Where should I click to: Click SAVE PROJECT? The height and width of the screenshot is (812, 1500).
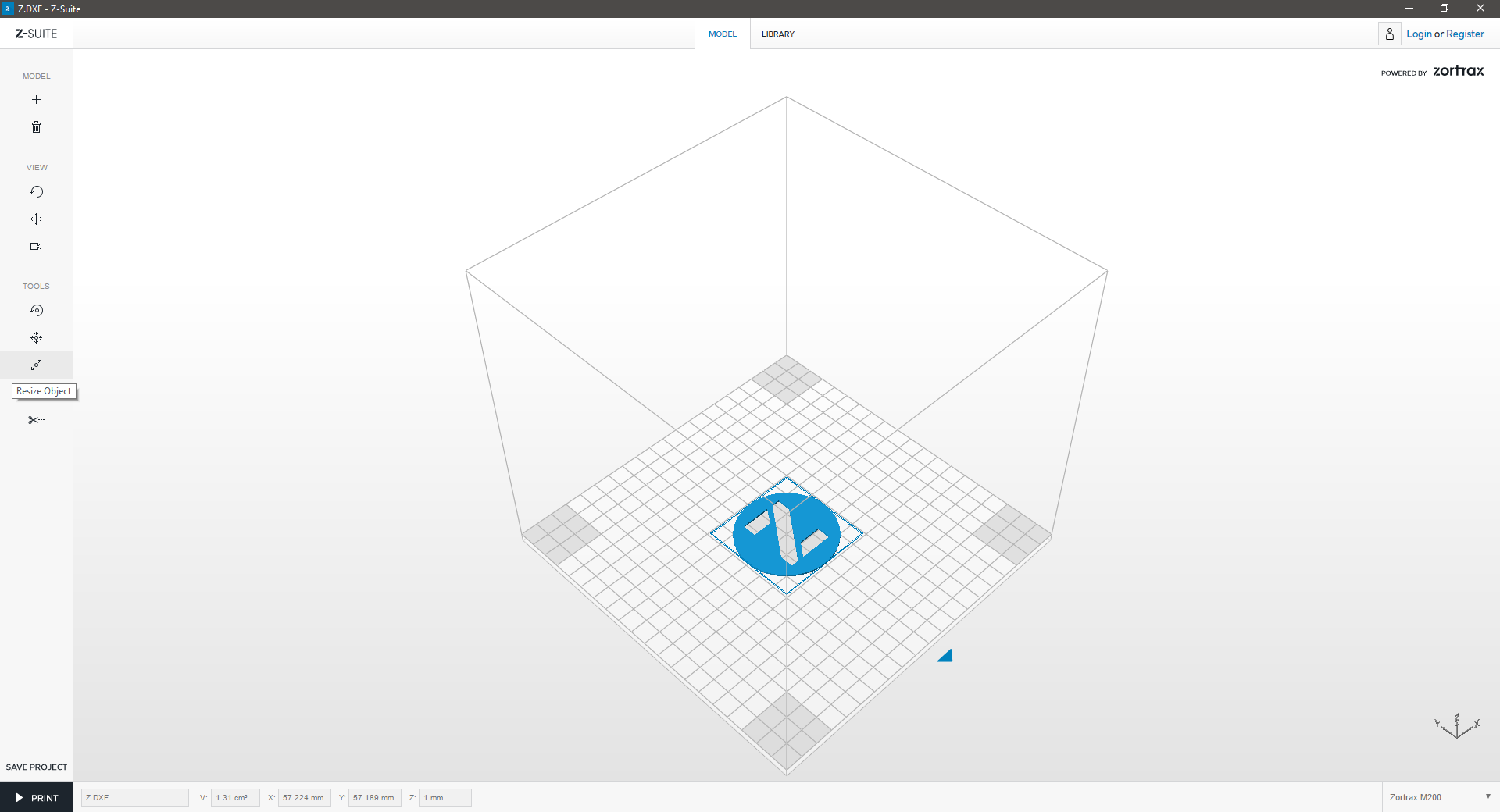click(37, 767)
